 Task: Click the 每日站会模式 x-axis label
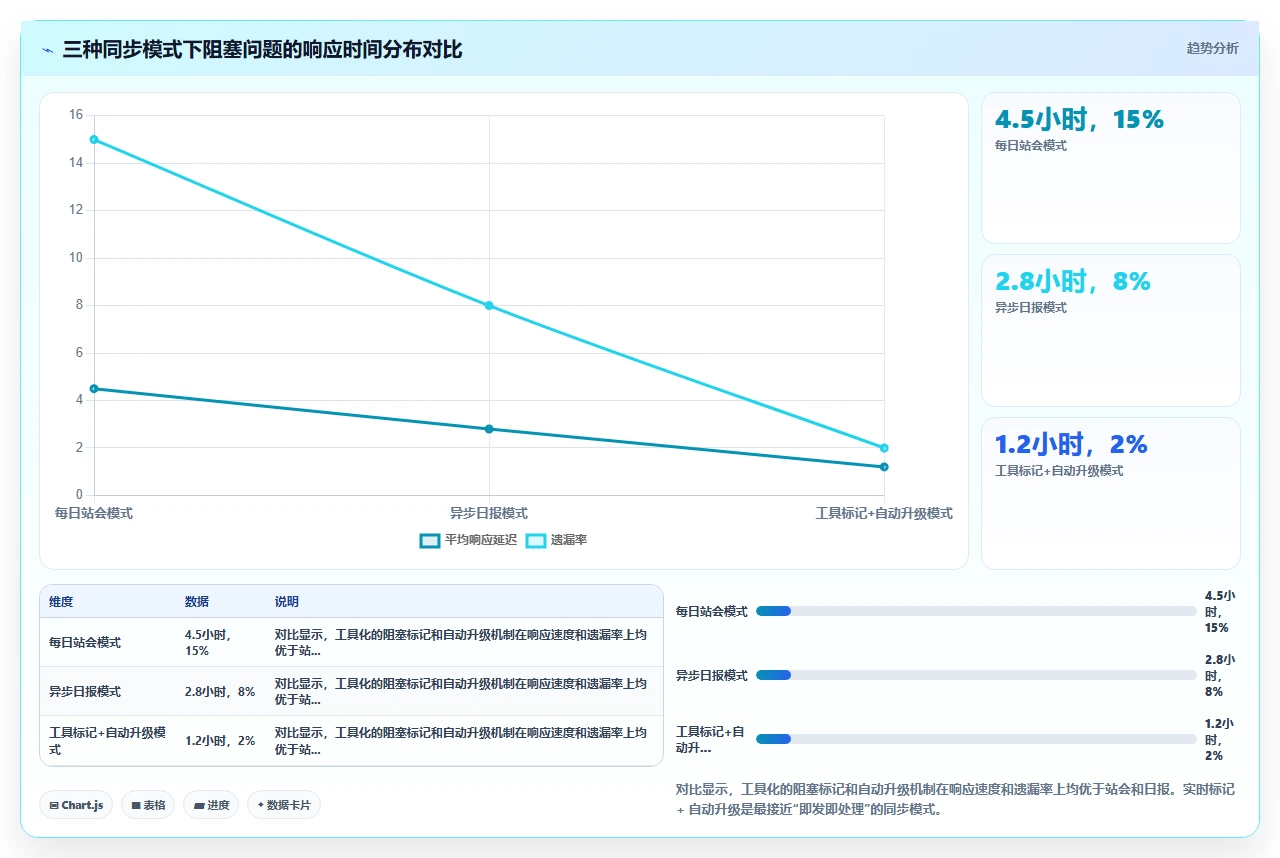(94, 513)
